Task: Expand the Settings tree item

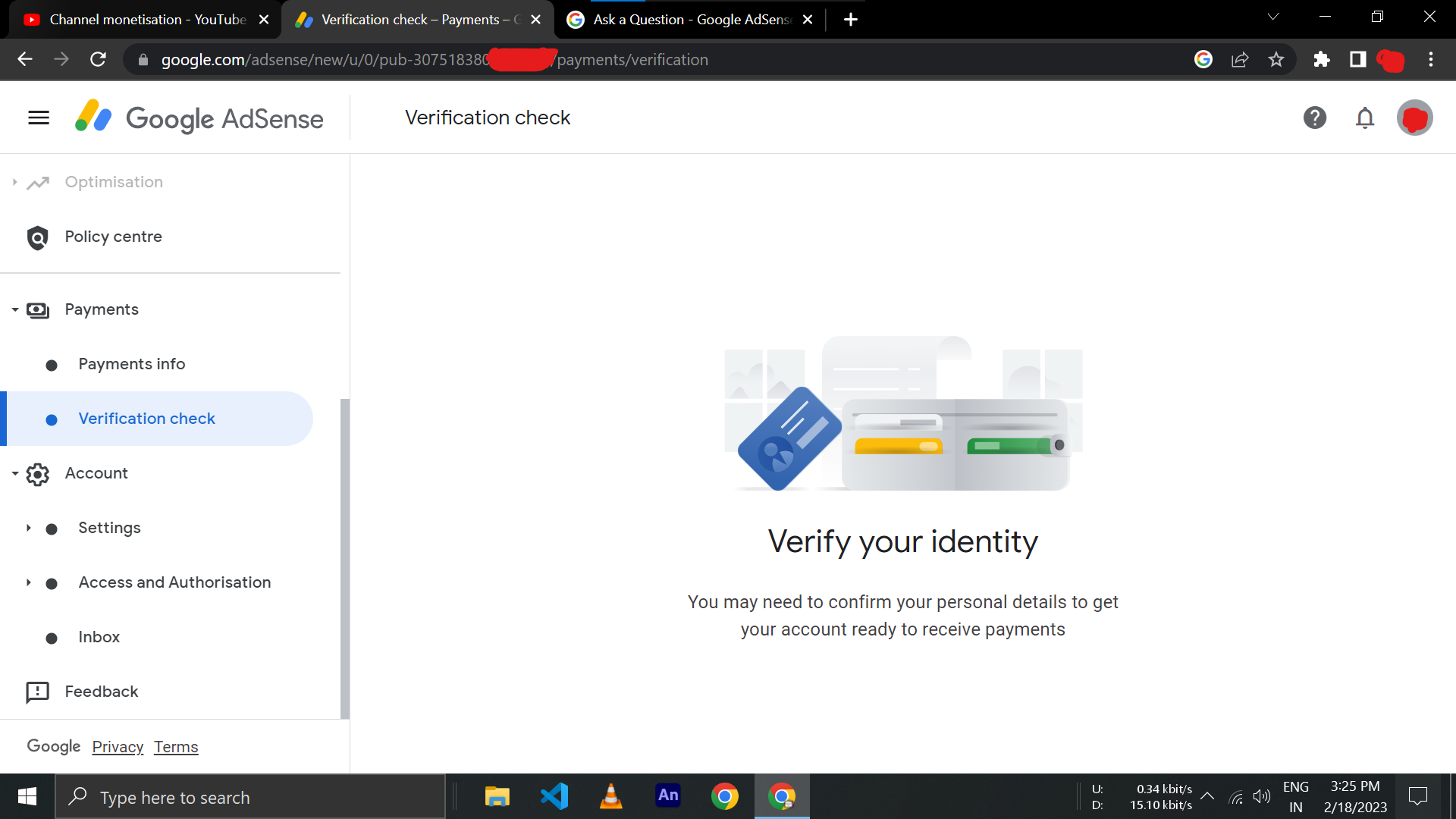Action: pyautogui.click(x=29, y=527)
